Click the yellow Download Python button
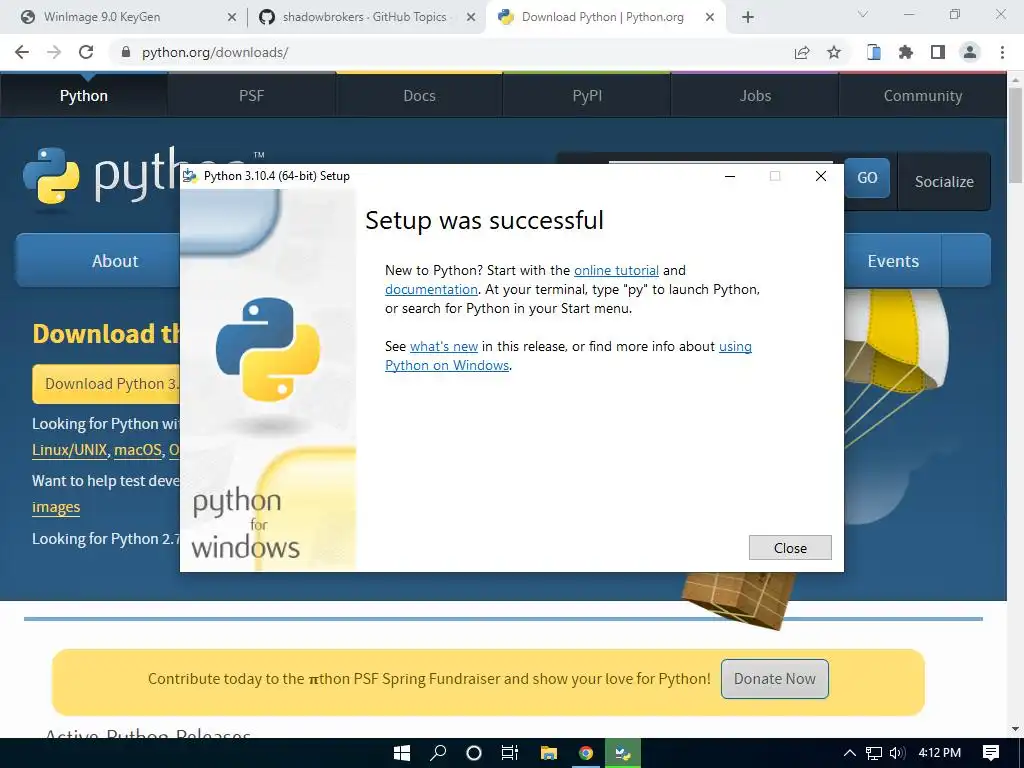This screenshot has width=1024, height=768. click(106, 384)
